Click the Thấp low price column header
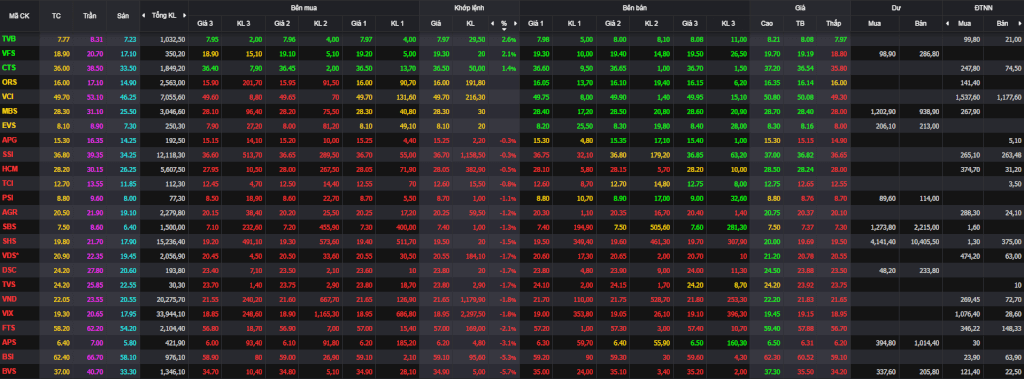 (x=833, y=24)
